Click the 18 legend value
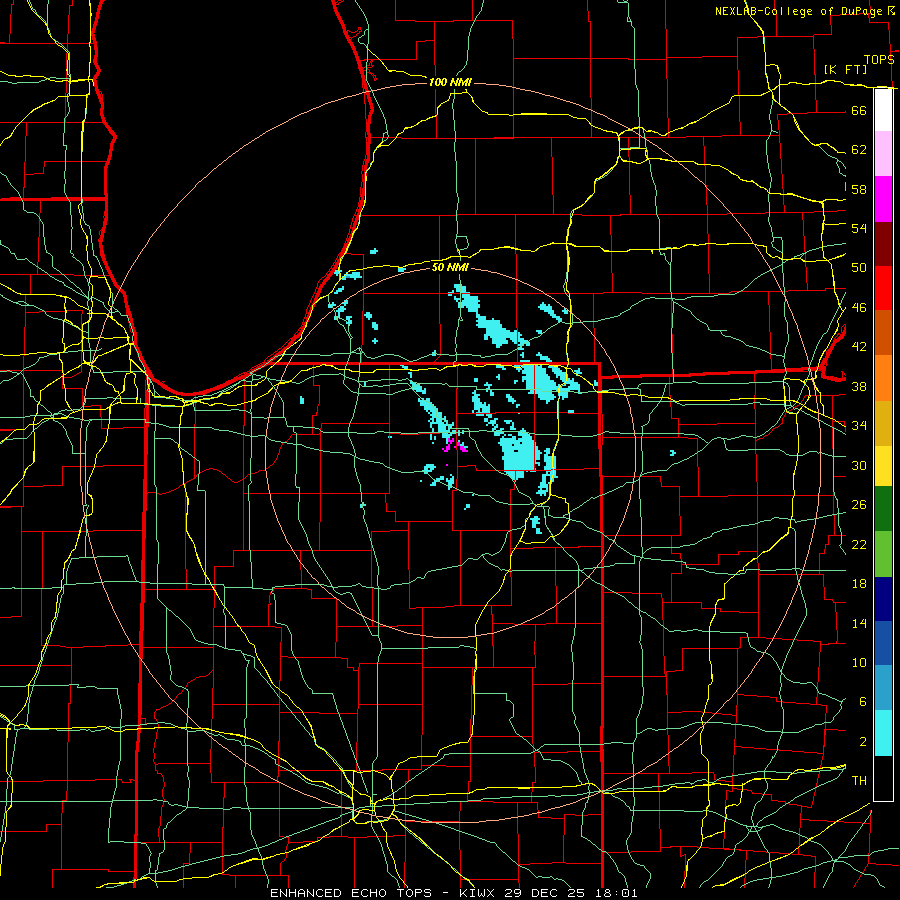The height and width of the screenshot is (900, 900). (859, 584)
